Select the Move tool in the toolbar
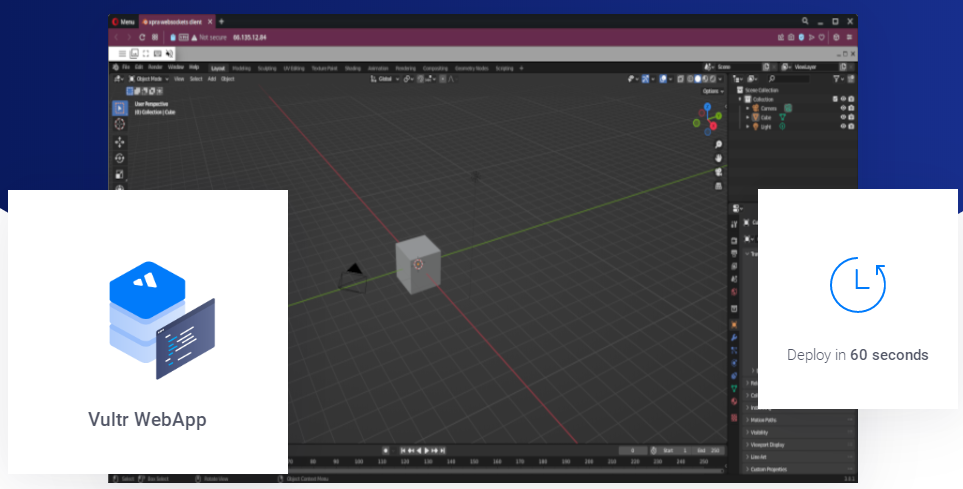 (120, 141)
